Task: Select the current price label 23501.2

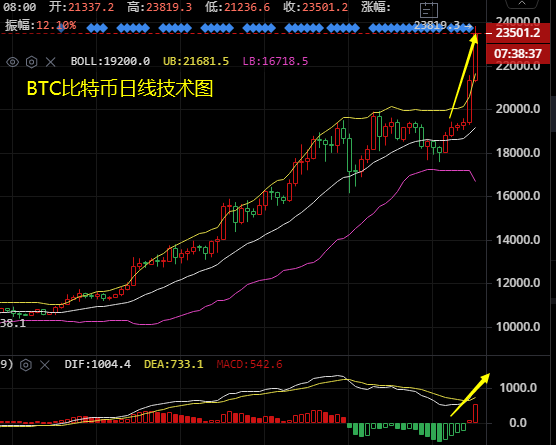Action: coord(518,33)
